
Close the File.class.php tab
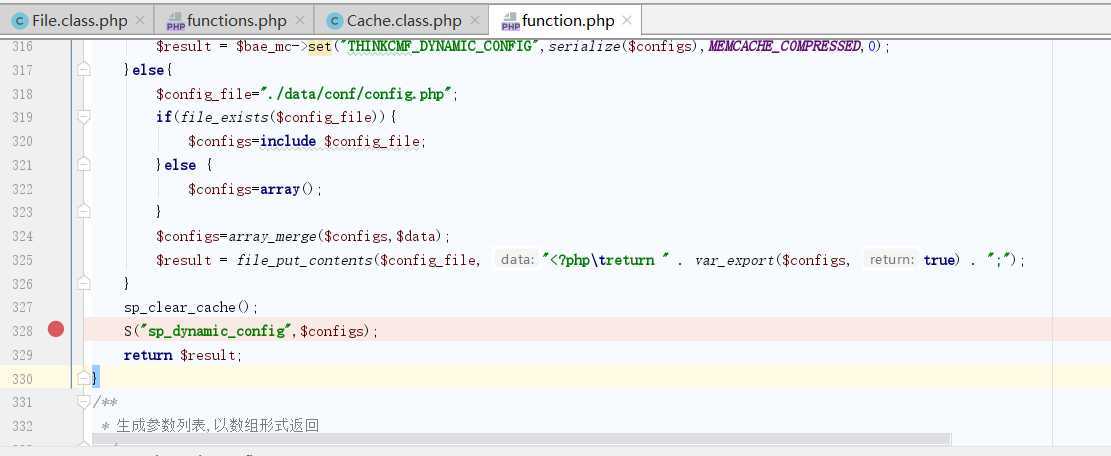coord(140,21)
